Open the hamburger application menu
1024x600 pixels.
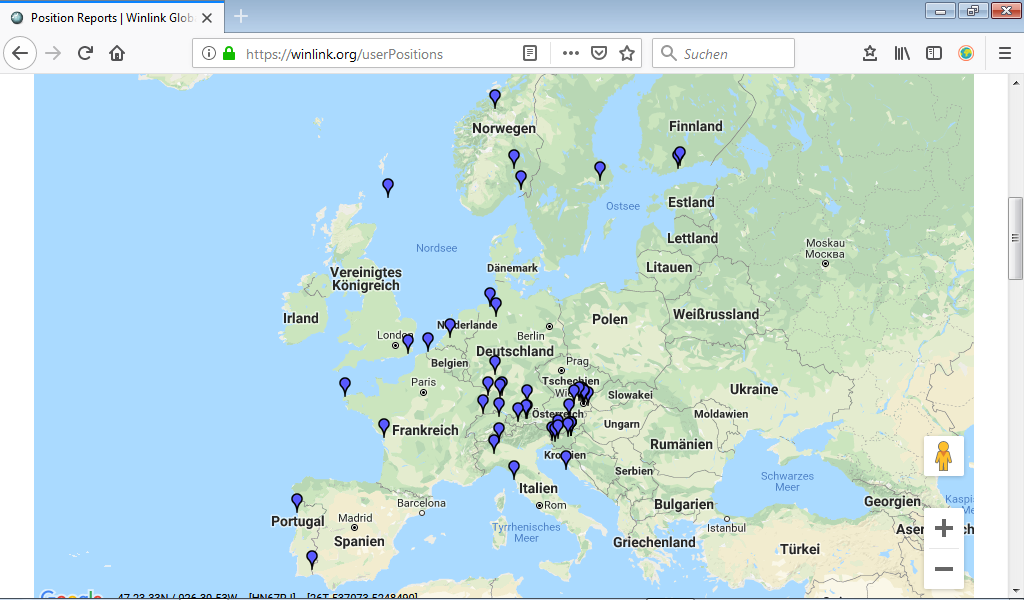click(1005, 54)
